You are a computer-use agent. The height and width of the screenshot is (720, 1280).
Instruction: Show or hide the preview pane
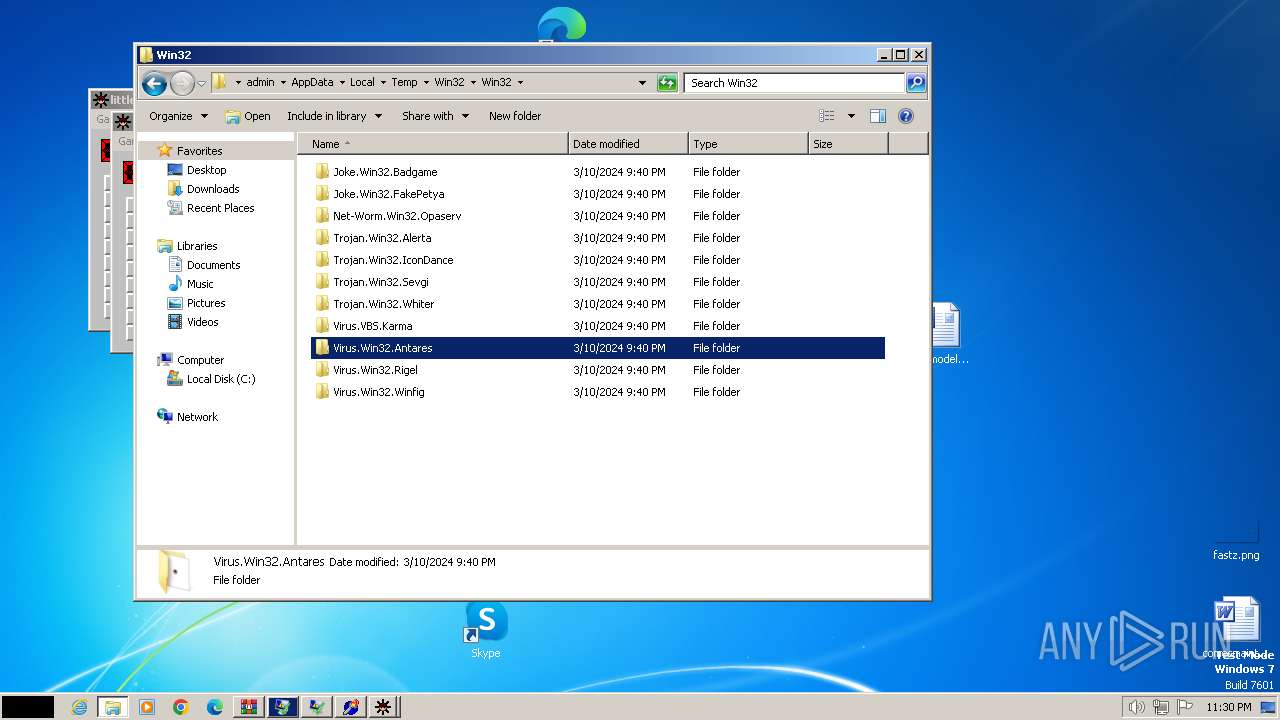pos(878,116)
